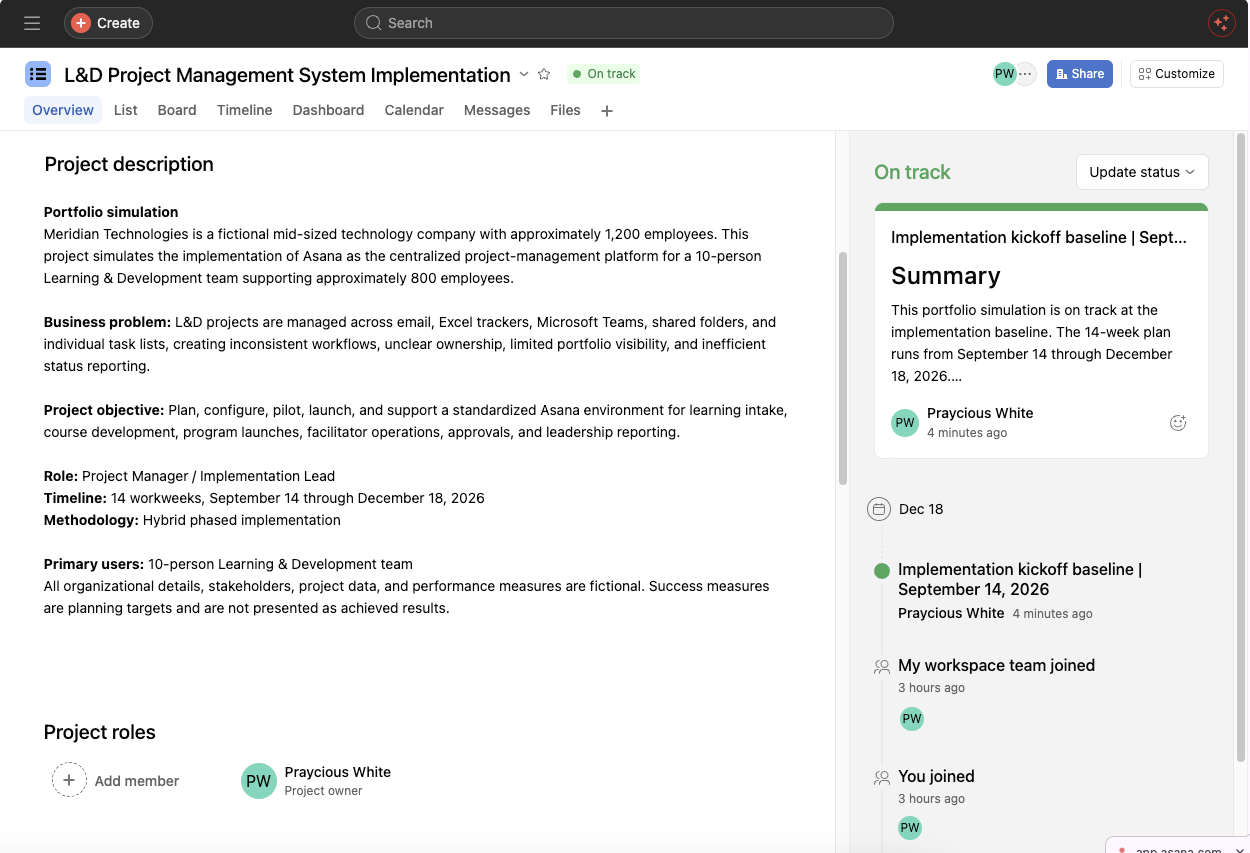1250x853 pixels.
Task: Star the project as favorite
Action: (544, 74)
